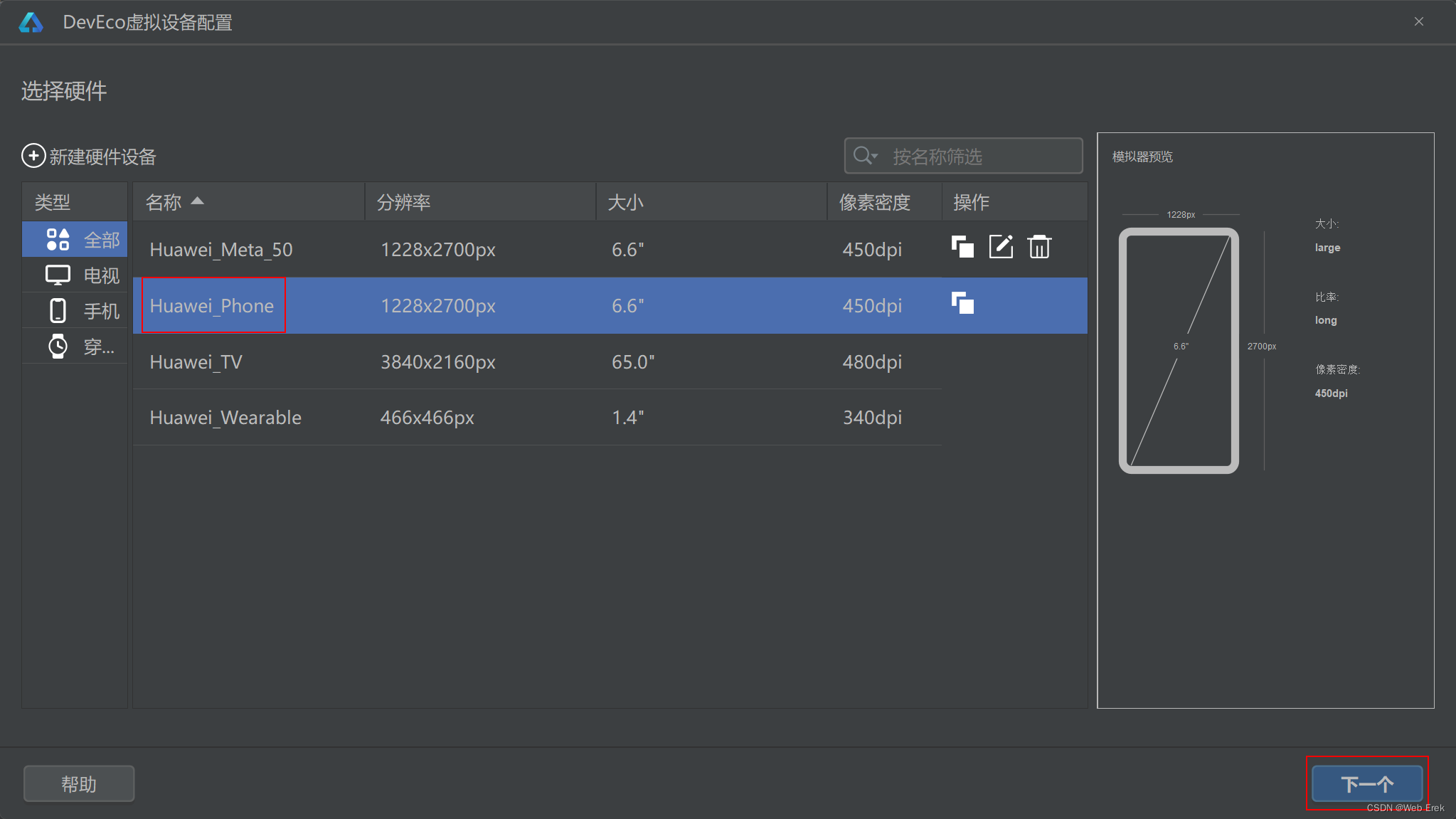Close the DevEco virtual device dialog
Viewport: 1456px width, 819px height.
[1418, 22]
